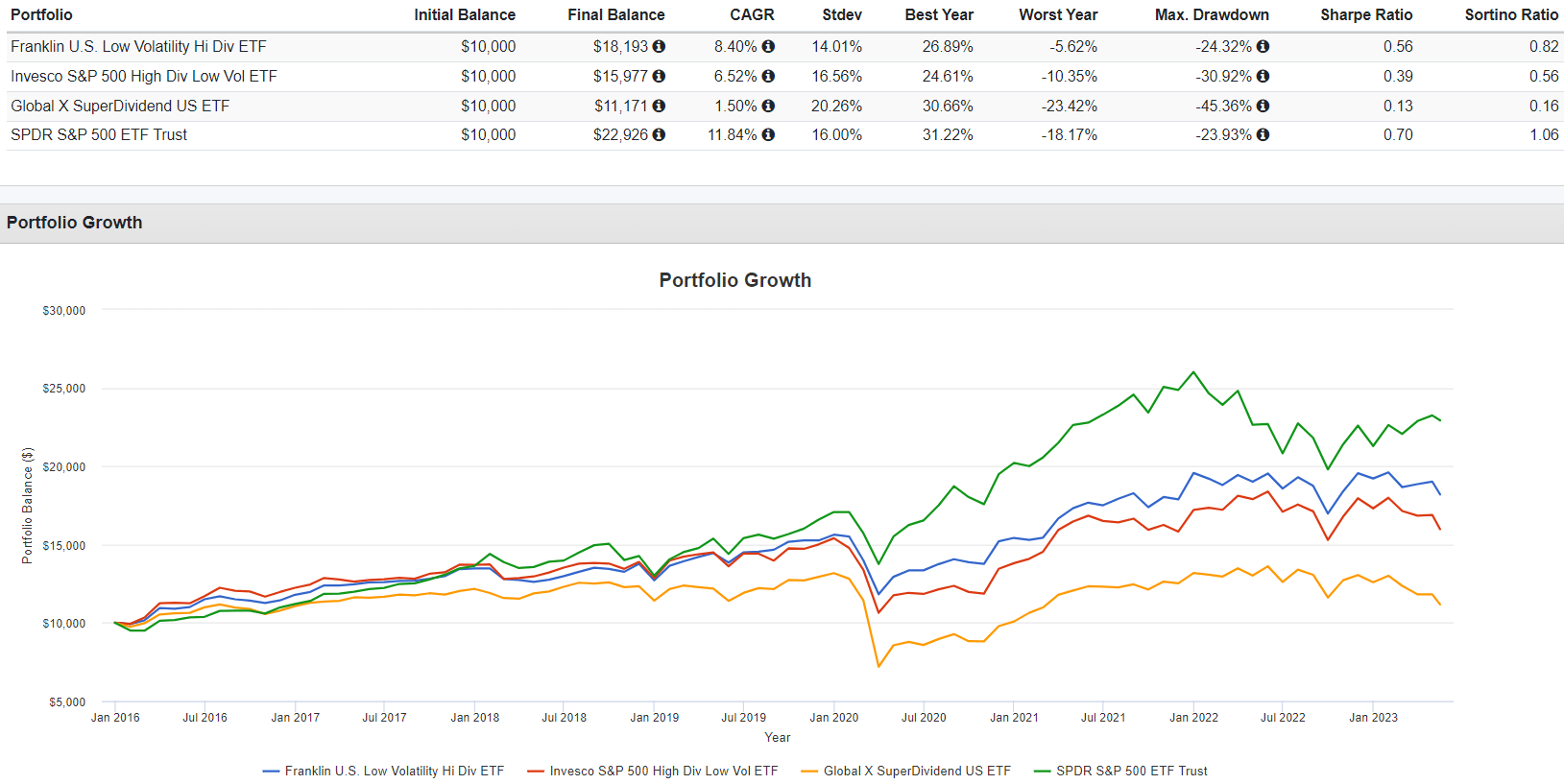Click the $5,000 y-axis label
Viewport: 1564px width, 784px height.
point(67,702)
